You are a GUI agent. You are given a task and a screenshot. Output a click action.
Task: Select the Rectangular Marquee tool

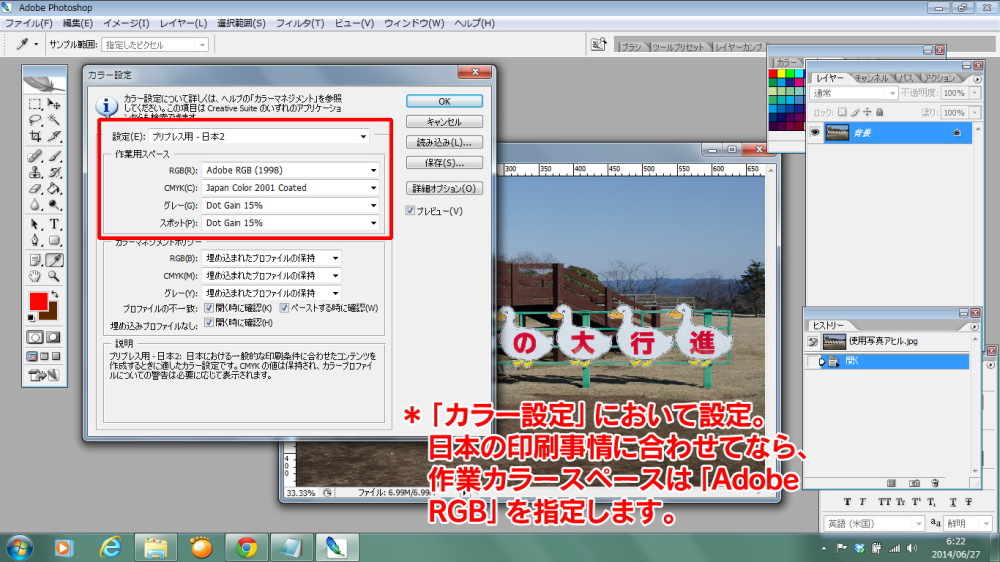[x=35, y=103]
